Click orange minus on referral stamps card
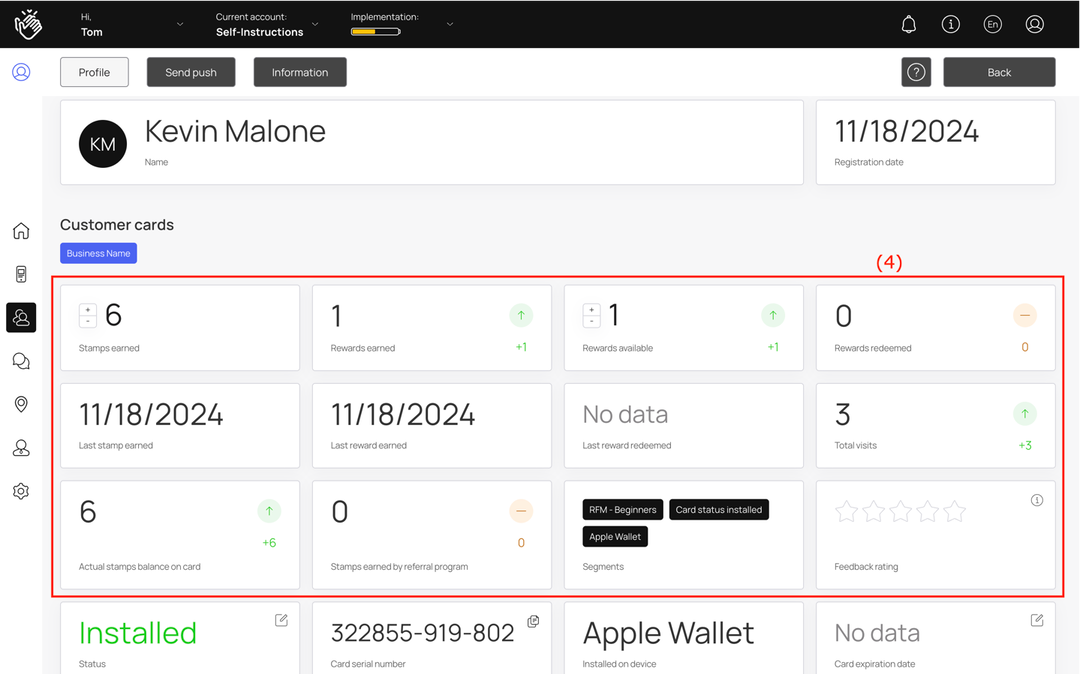The height and width of the screenshot is (674, 1080). coord(521,511)
